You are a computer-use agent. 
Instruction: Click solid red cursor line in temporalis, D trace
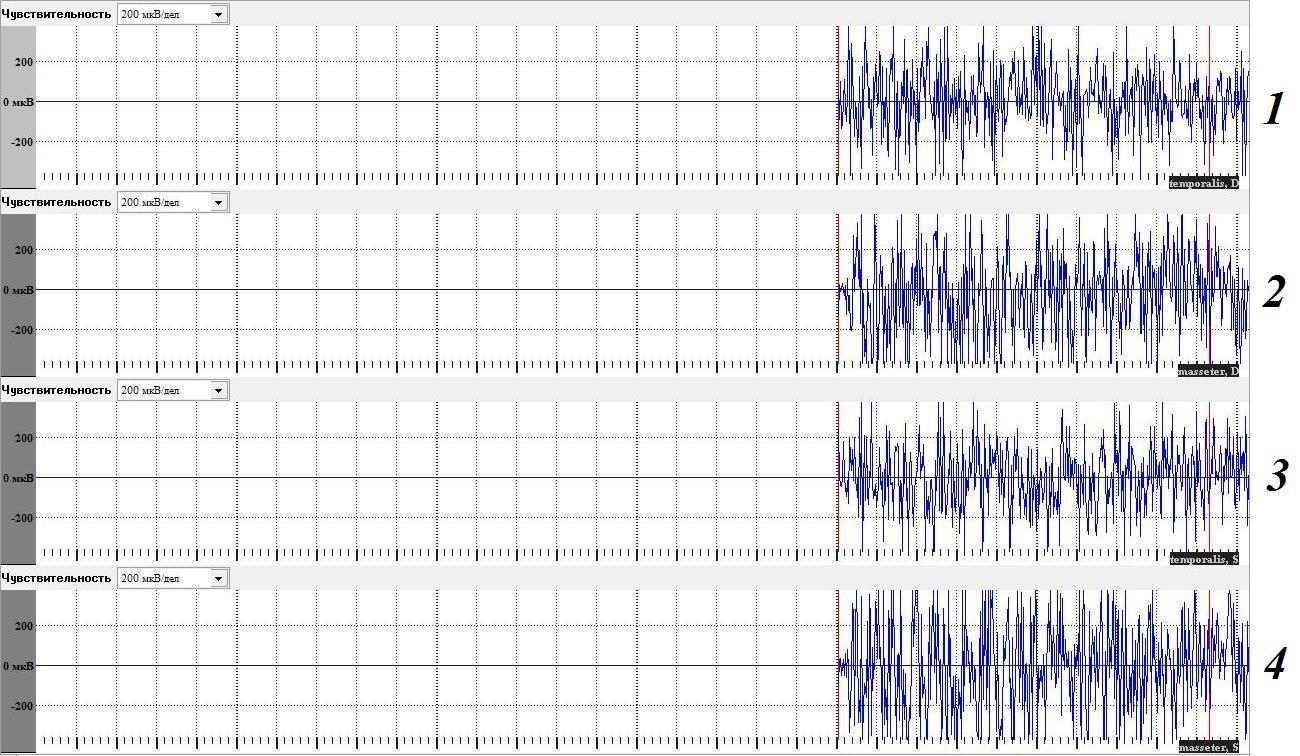click(x=1209, y=100)
